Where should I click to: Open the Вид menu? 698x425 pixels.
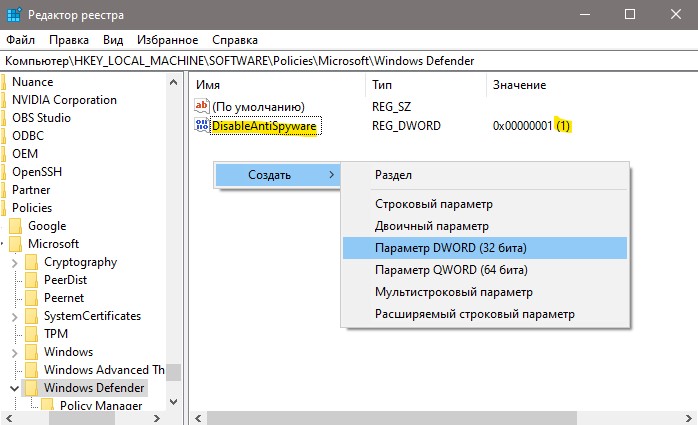pos(113,40)
